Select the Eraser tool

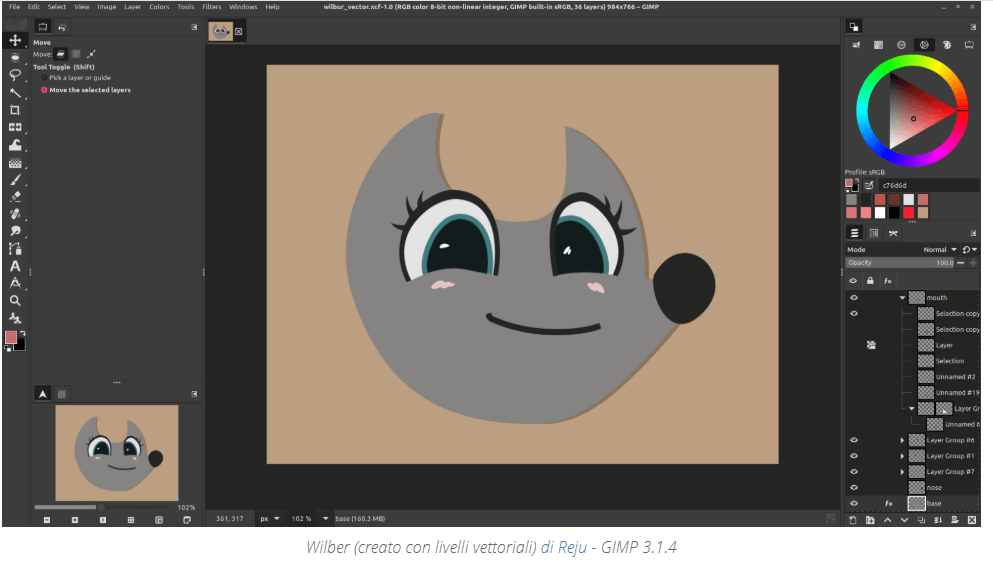coord(15,196)
